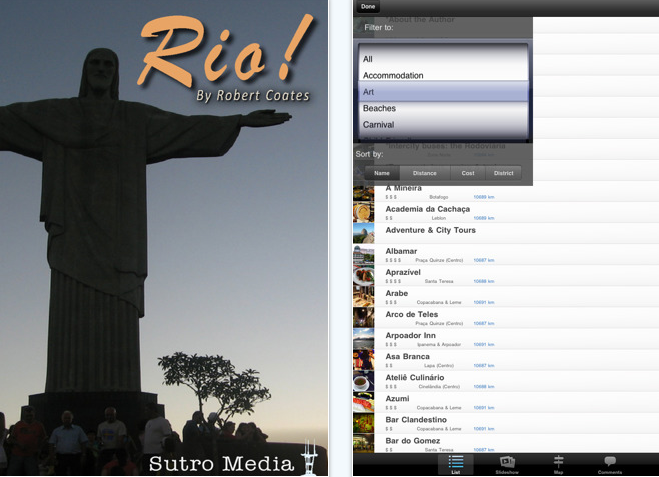Sort entries by District

click(x=503, y=173)
